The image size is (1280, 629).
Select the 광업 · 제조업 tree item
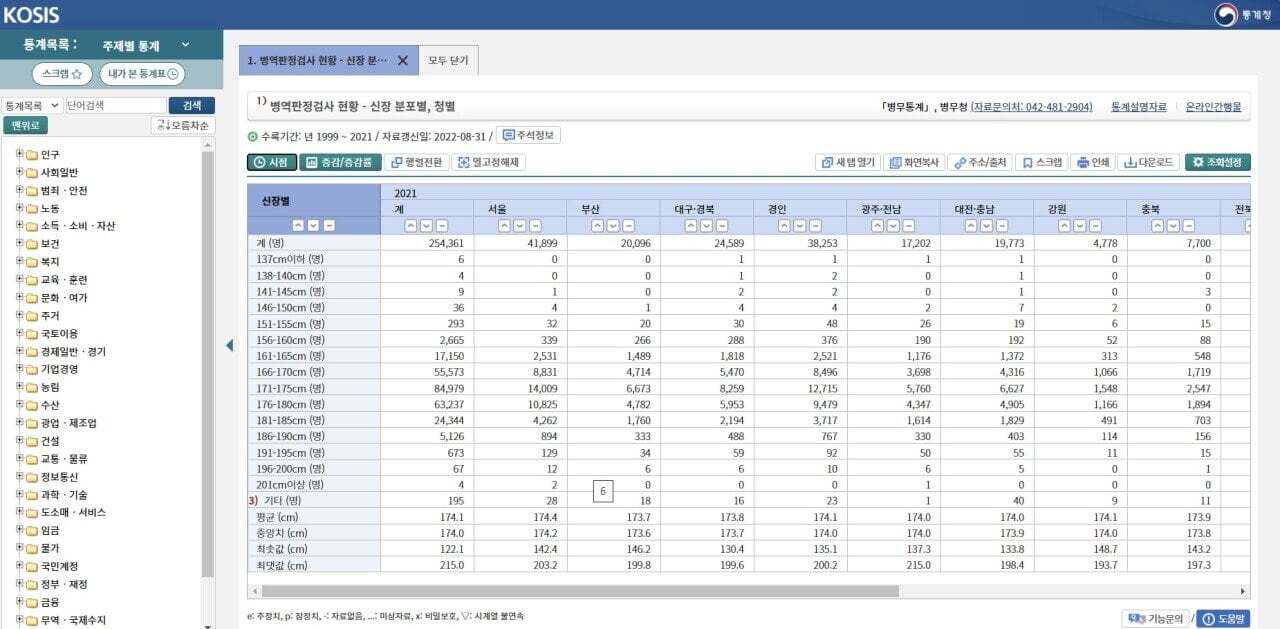tap(69, 423)
